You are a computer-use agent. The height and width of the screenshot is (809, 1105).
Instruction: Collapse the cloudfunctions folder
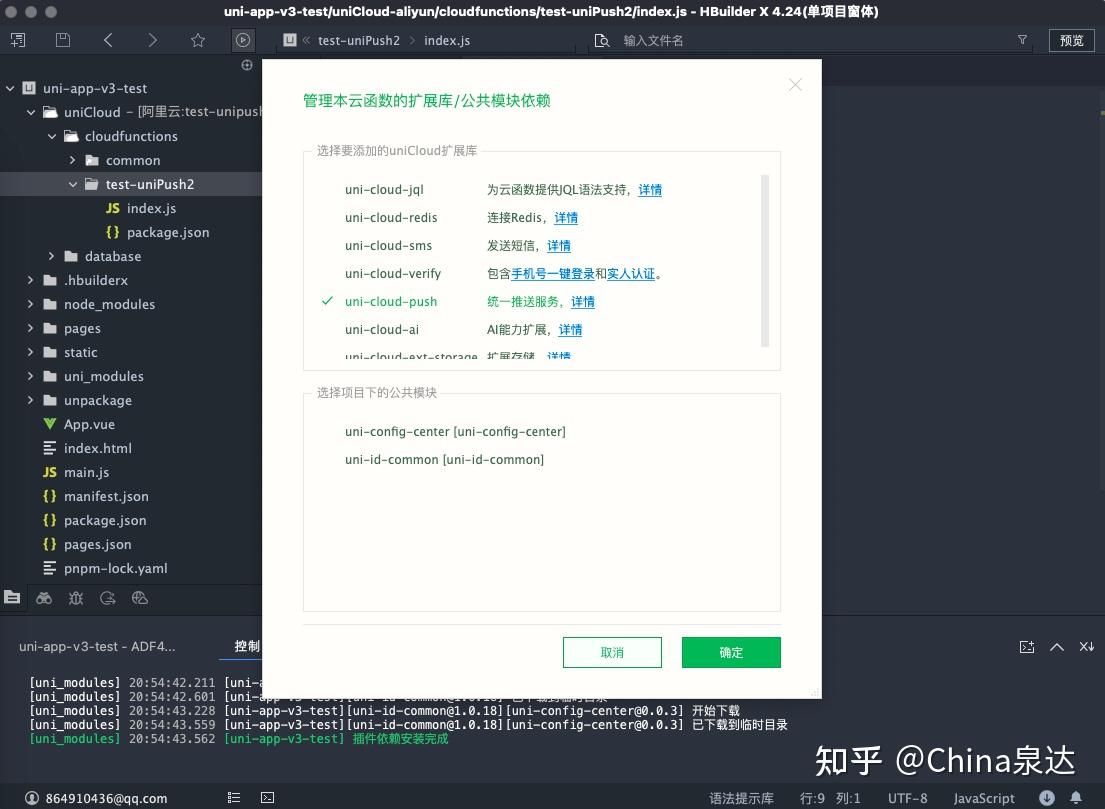pos(52,136)
